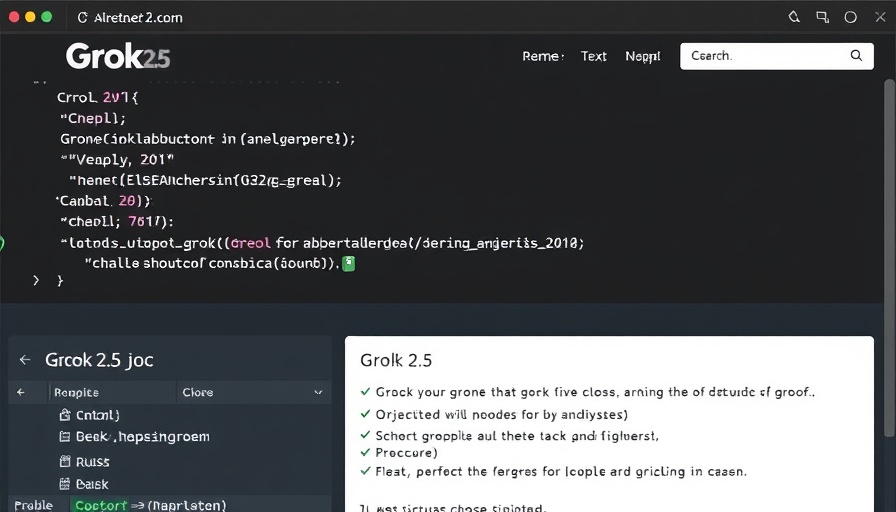Open the Grok 2.5 logo
Viewport: 896px width, 512px height.
tap(118, 57)
